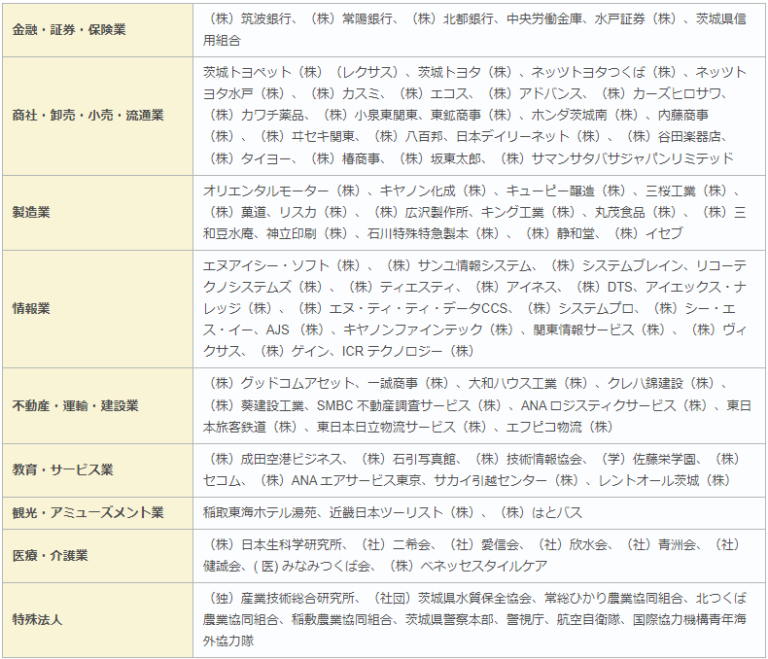Viewport: 768px width, 659px height.
Task: Select the 商社・卸売・小売・流通業 category cell
Action: (x=88, y=115)
